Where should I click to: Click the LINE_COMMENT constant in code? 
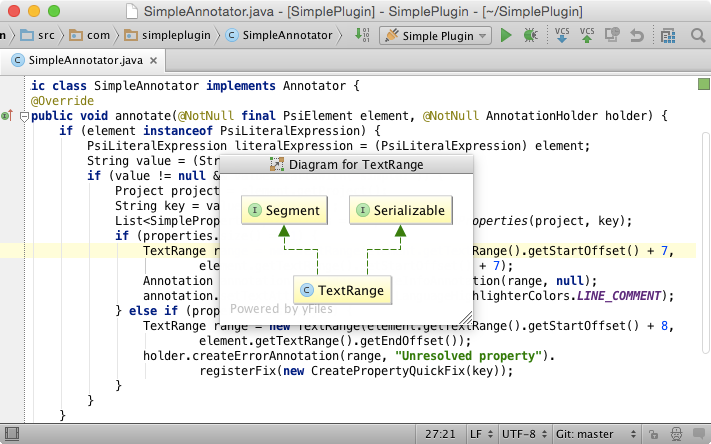[x=618, y=296]
